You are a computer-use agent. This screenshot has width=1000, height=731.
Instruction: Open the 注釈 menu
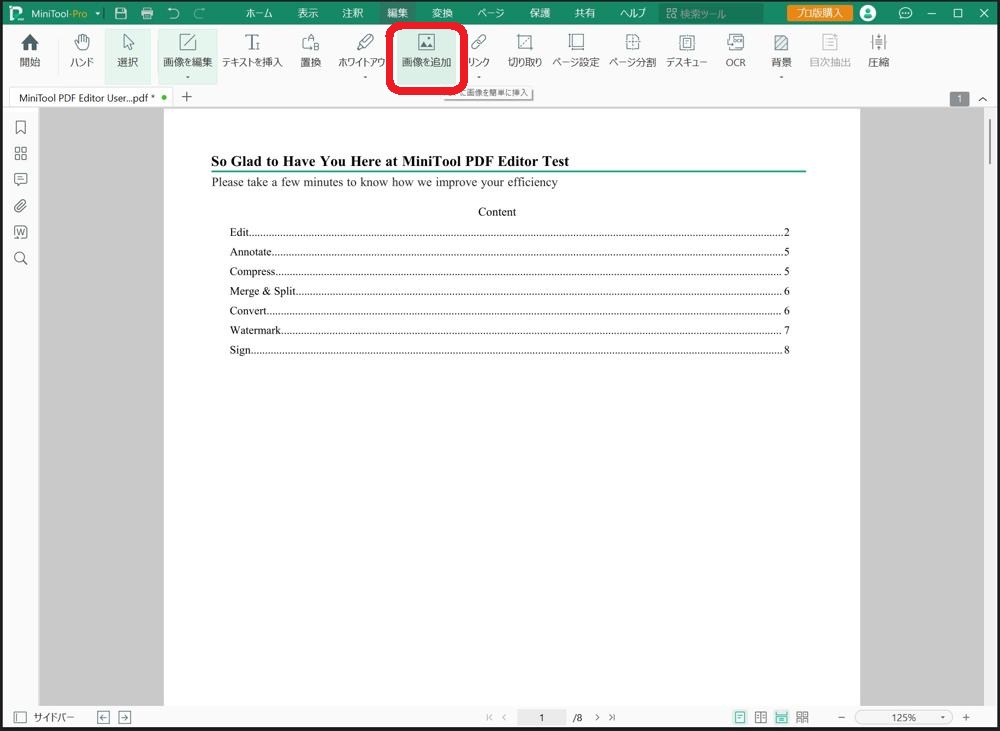tap(352, 13)
